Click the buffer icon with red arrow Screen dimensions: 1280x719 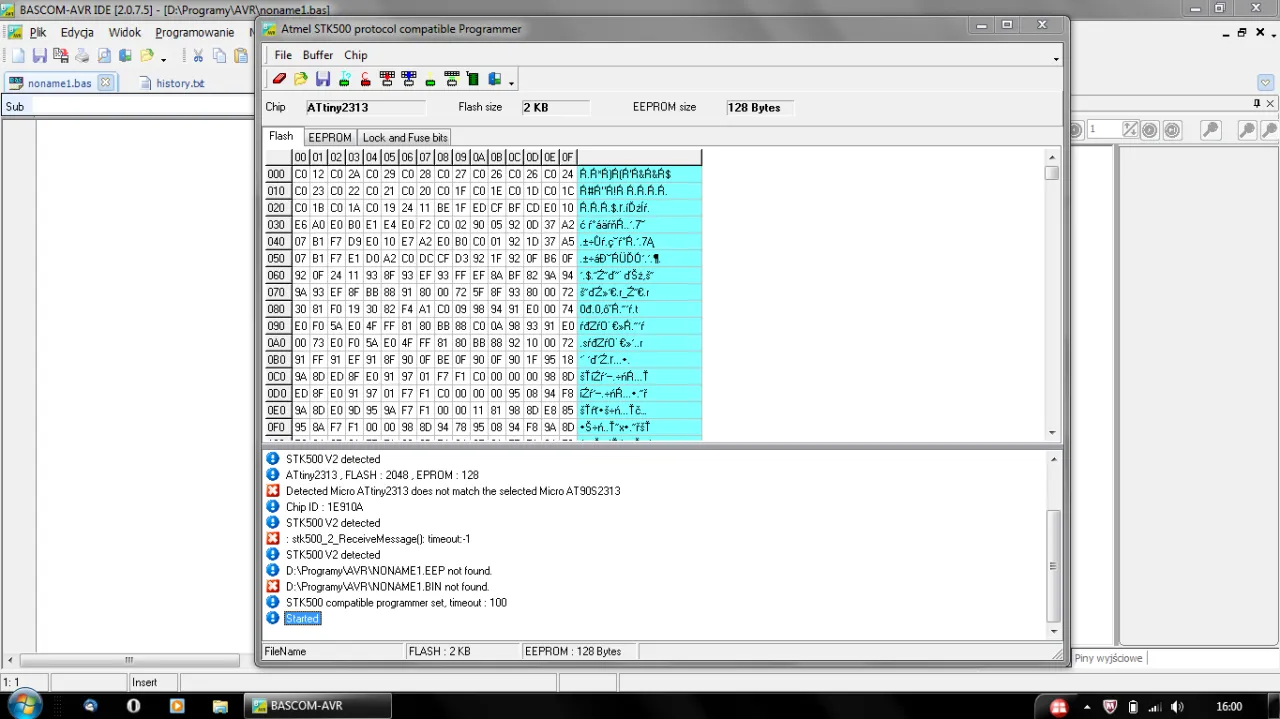[387, 80]
